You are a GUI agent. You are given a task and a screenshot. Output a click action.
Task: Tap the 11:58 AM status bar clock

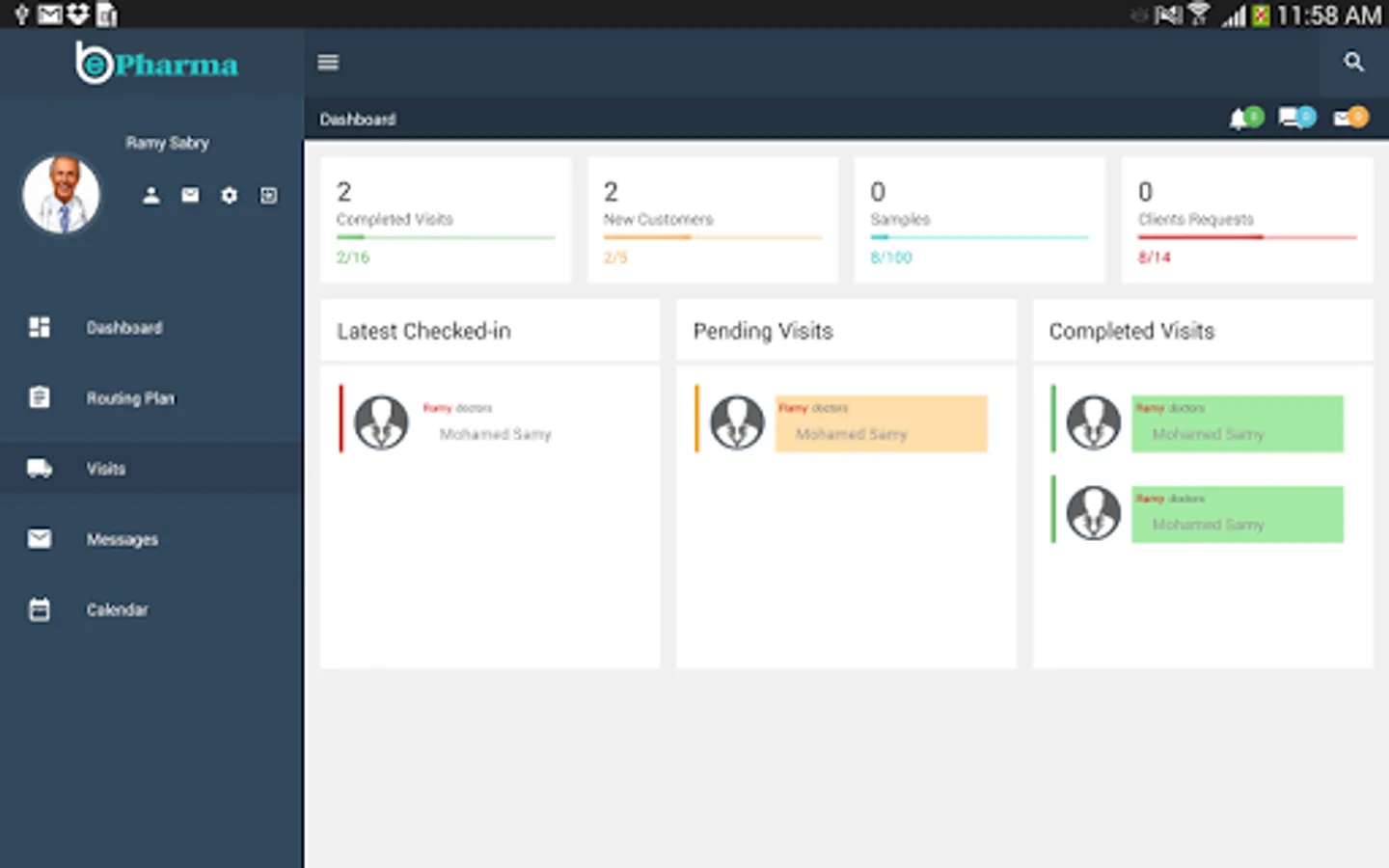[1329, 15]
